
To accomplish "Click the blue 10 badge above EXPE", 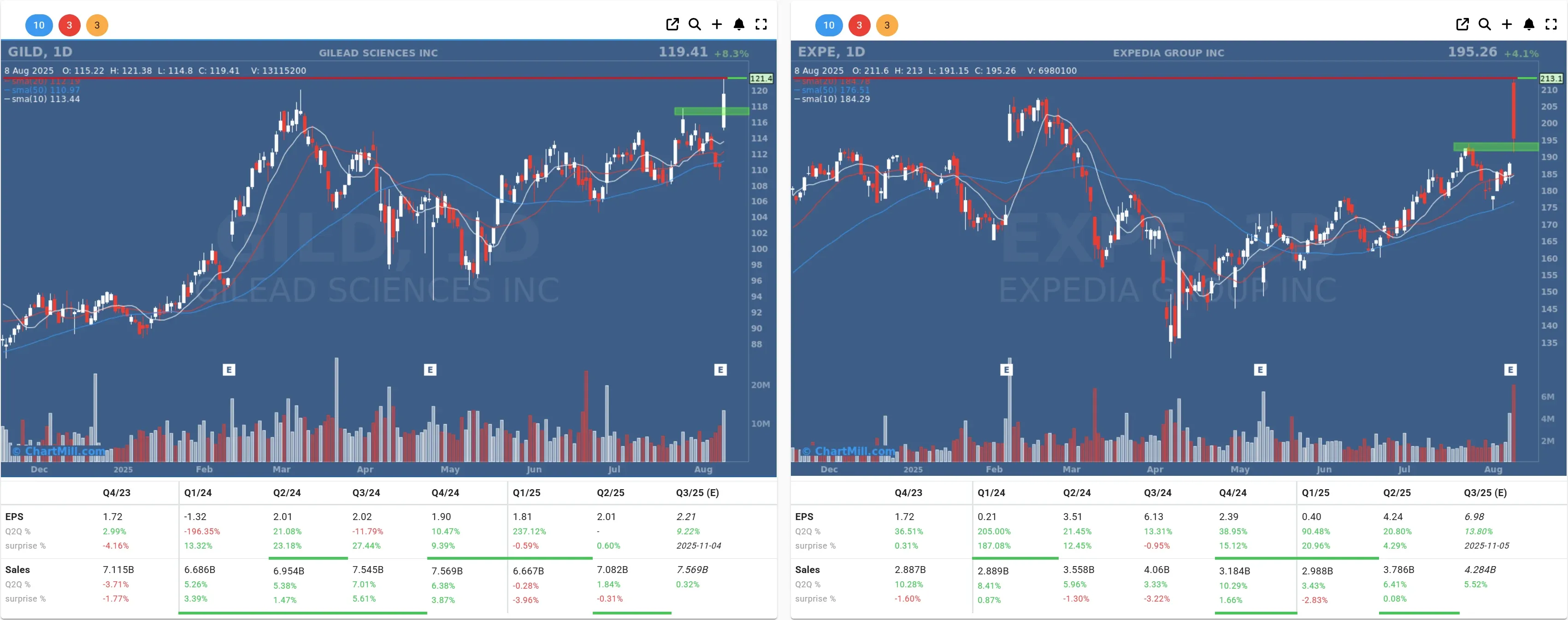I will (x=829, y=25).
